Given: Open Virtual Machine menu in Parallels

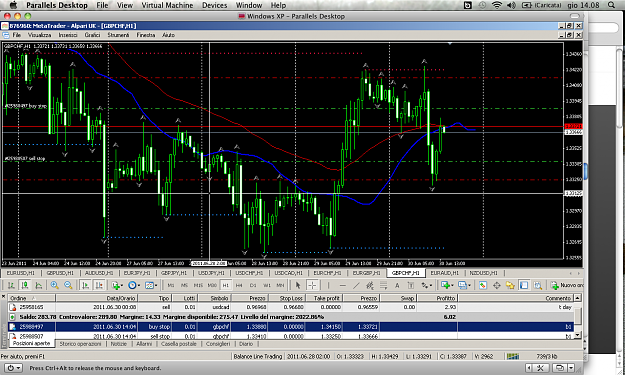Looking at the screenshot, I should click(167, 5).
